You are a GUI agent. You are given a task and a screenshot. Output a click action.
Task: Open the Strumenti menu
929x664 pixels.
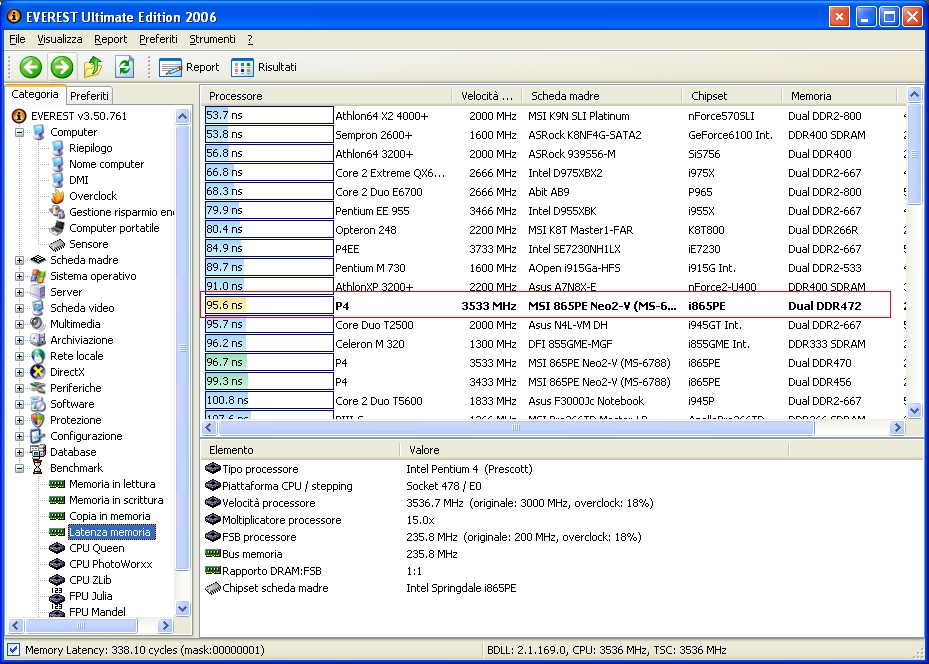coord(212,39)
